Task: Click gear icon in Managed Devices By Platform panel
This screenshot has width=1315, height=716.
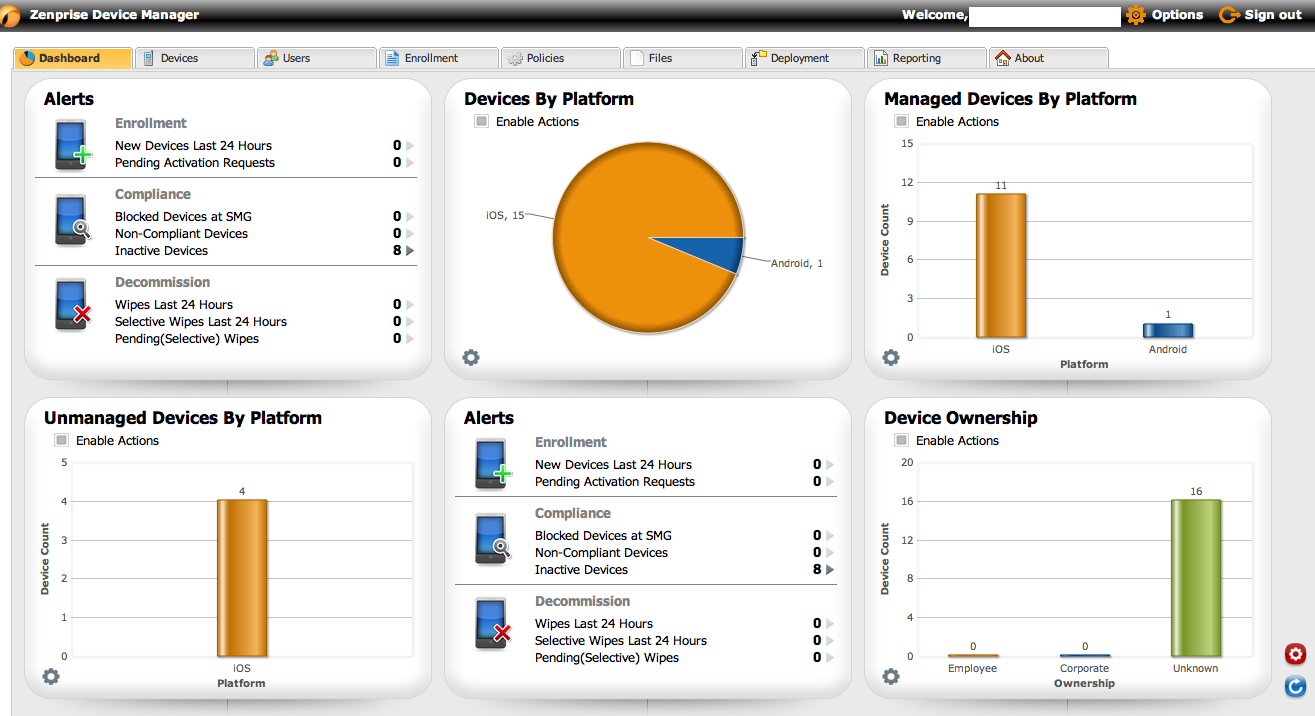Action: coord(891,358)
